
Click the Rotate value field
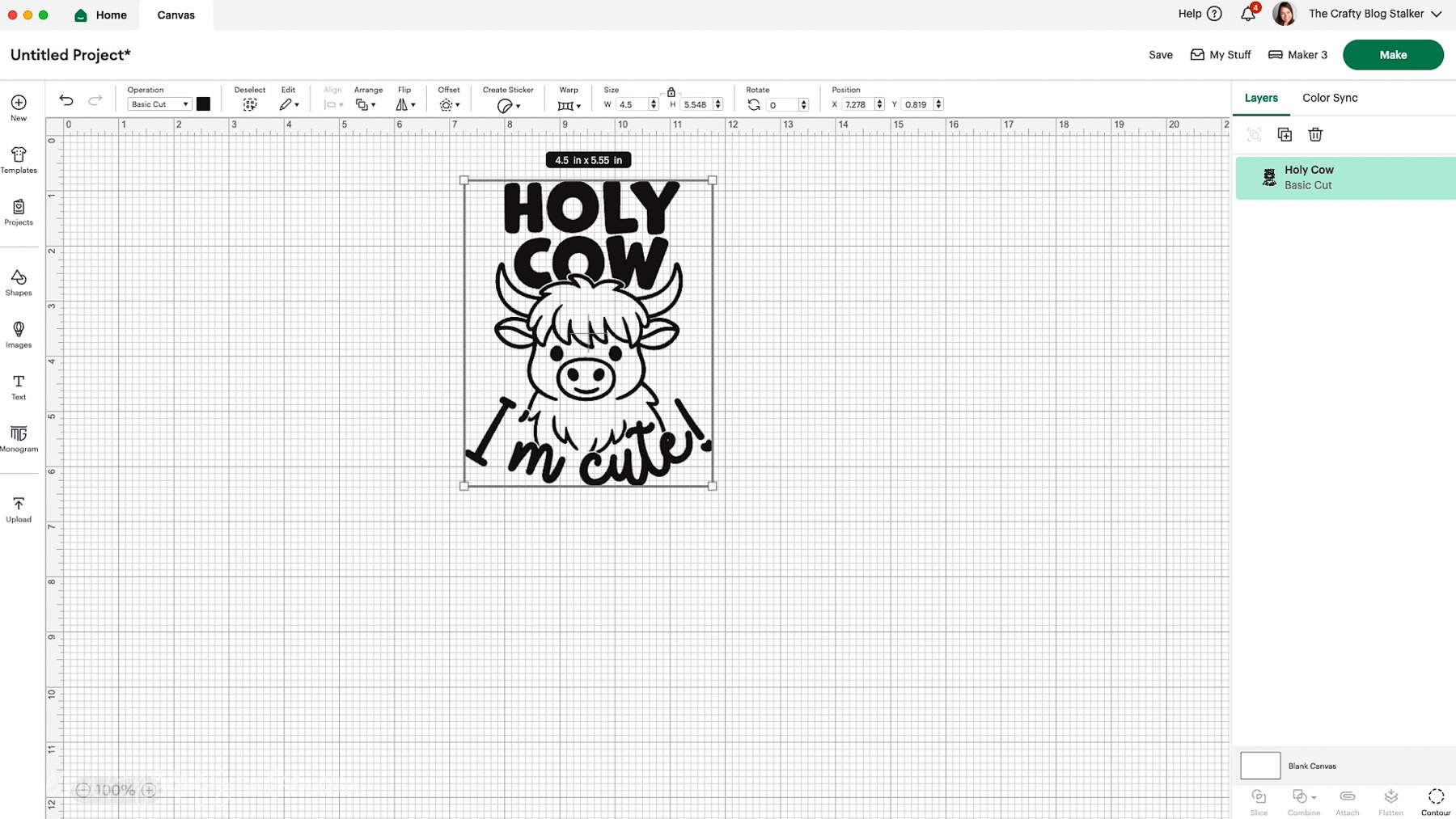click(782, 104)
